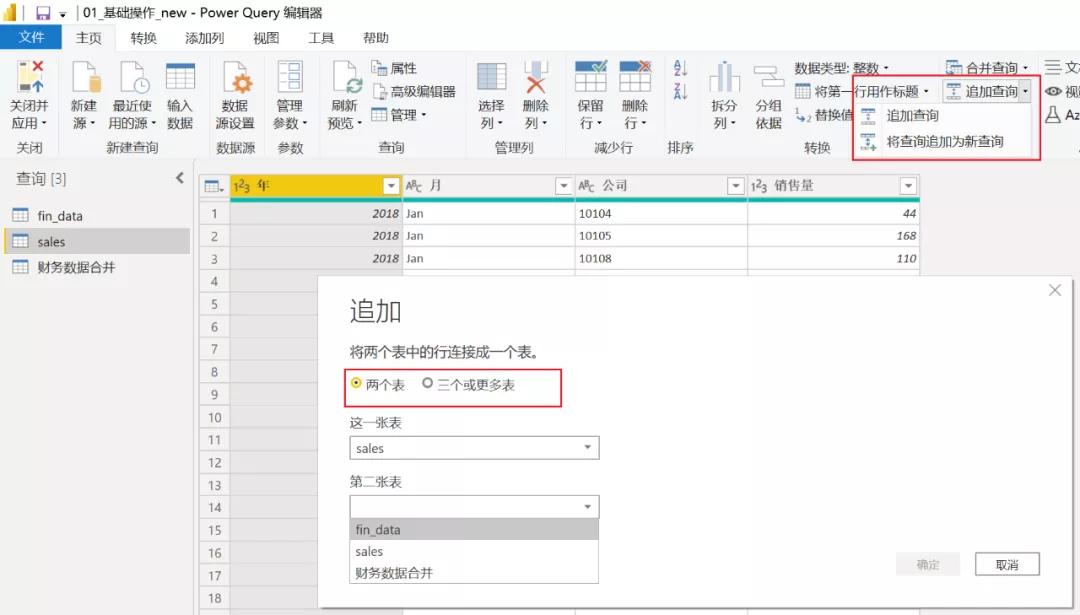Click the 确定 button
Viewport: 1080px width, 615px height.
tap(928, 565)
